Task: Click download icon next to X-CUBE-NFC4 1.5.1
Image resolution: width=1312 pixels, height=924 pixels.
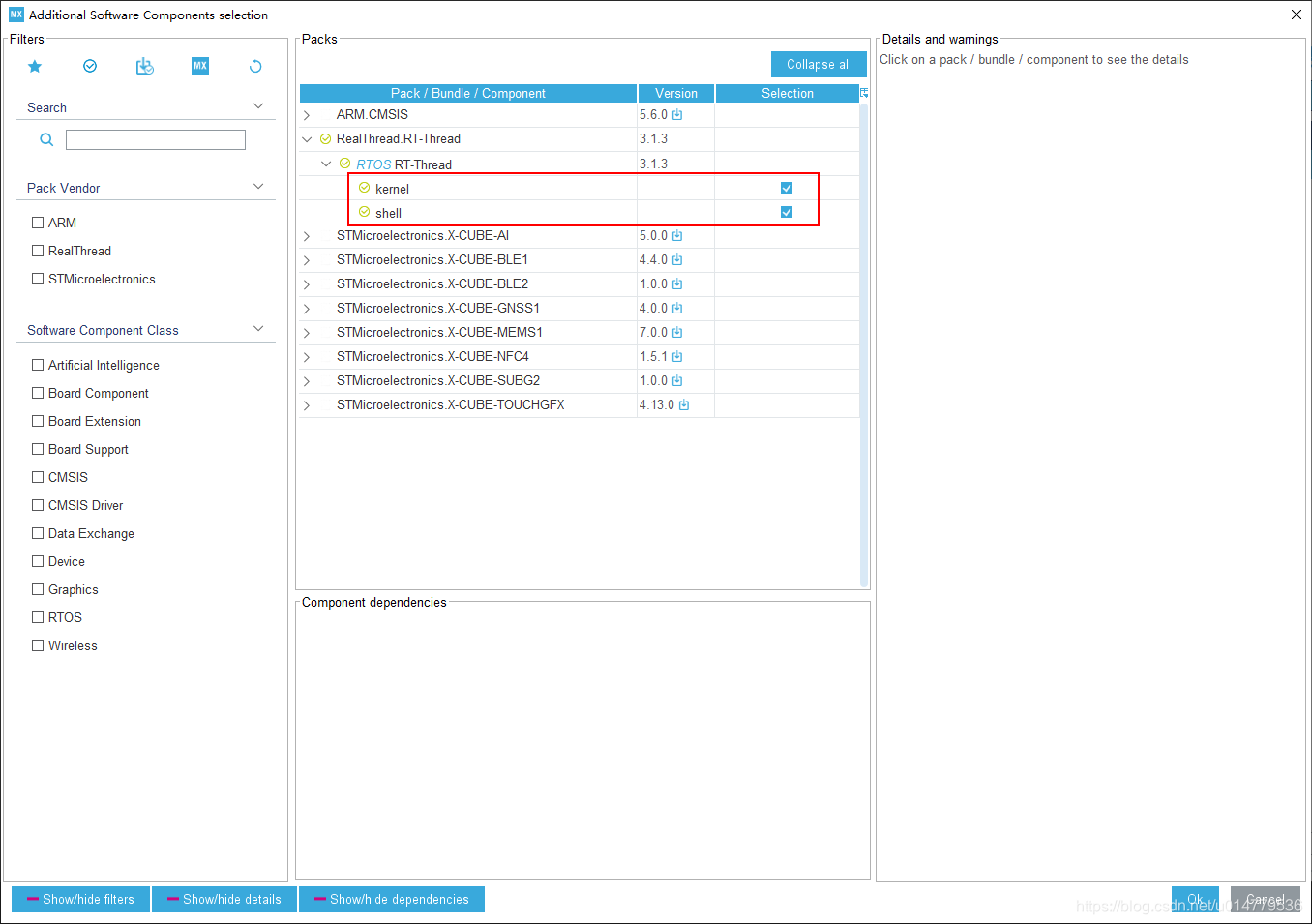Action: pyautogui.click(x=677, y=356)
